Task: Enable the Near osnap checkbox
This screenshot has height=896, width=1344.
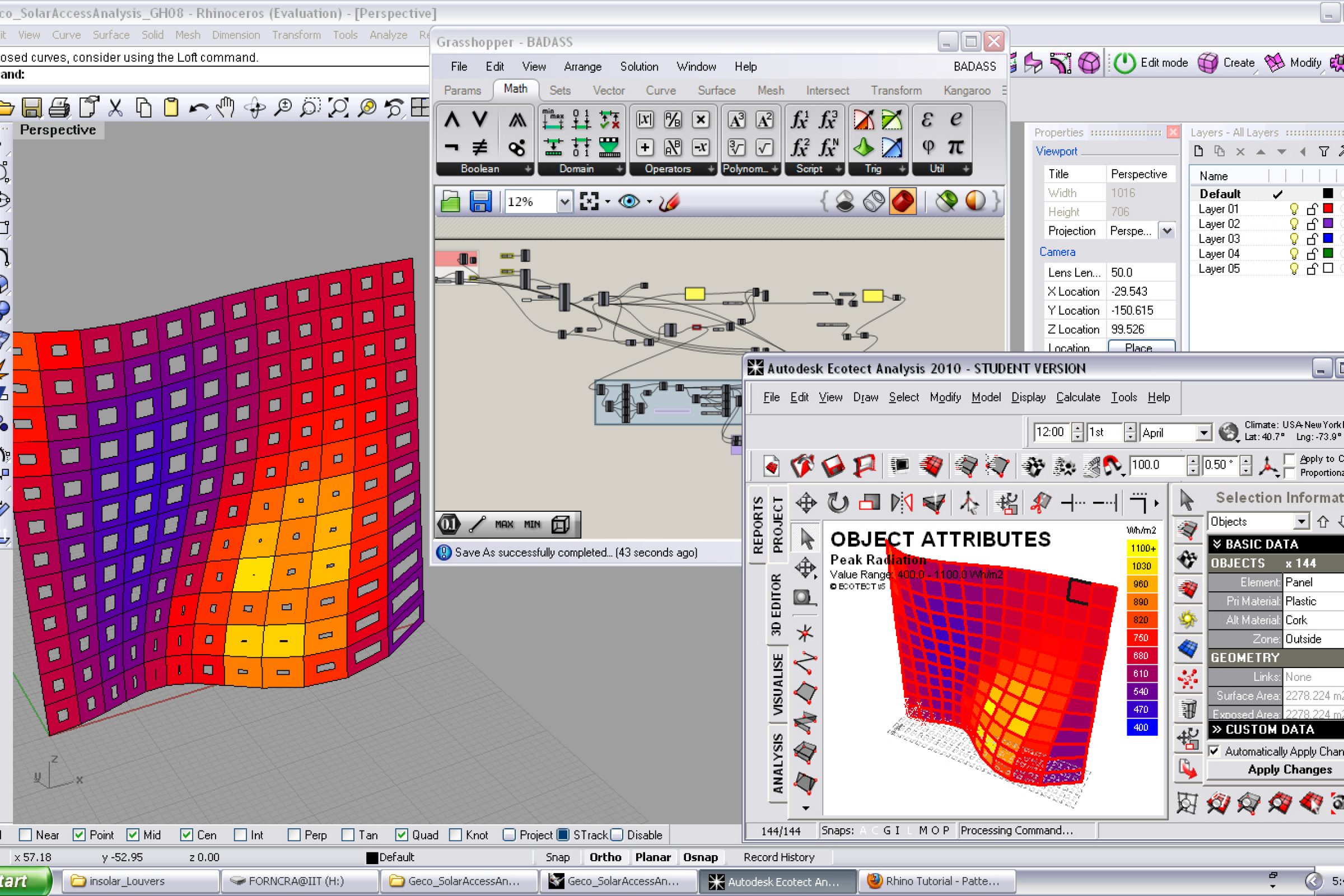Action: tap(25, 835)
